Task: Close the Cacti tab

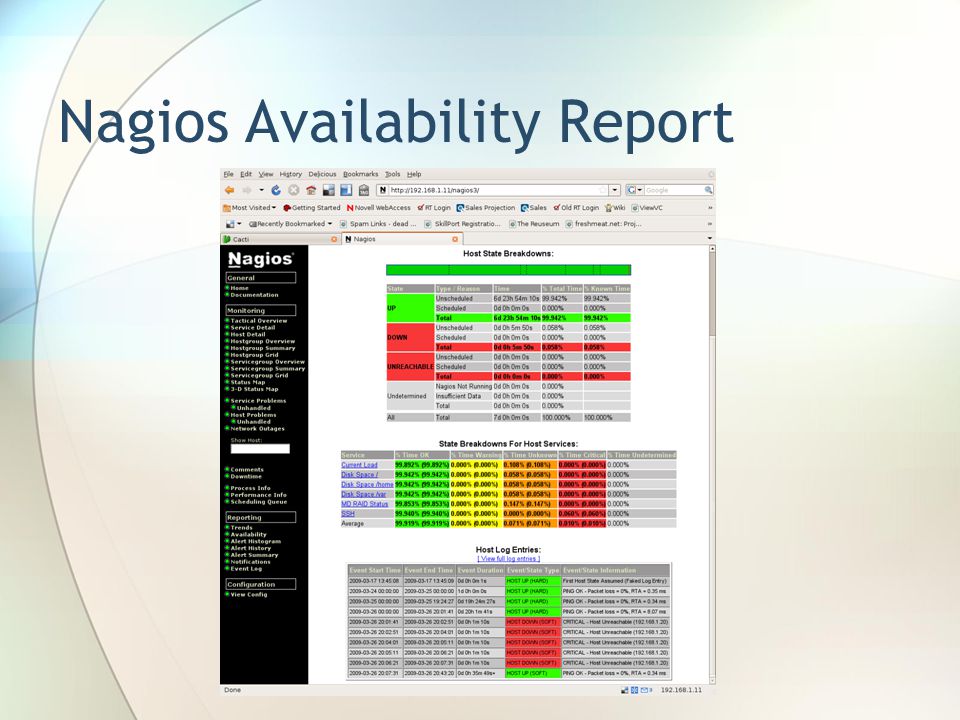Action: point(334,239)
